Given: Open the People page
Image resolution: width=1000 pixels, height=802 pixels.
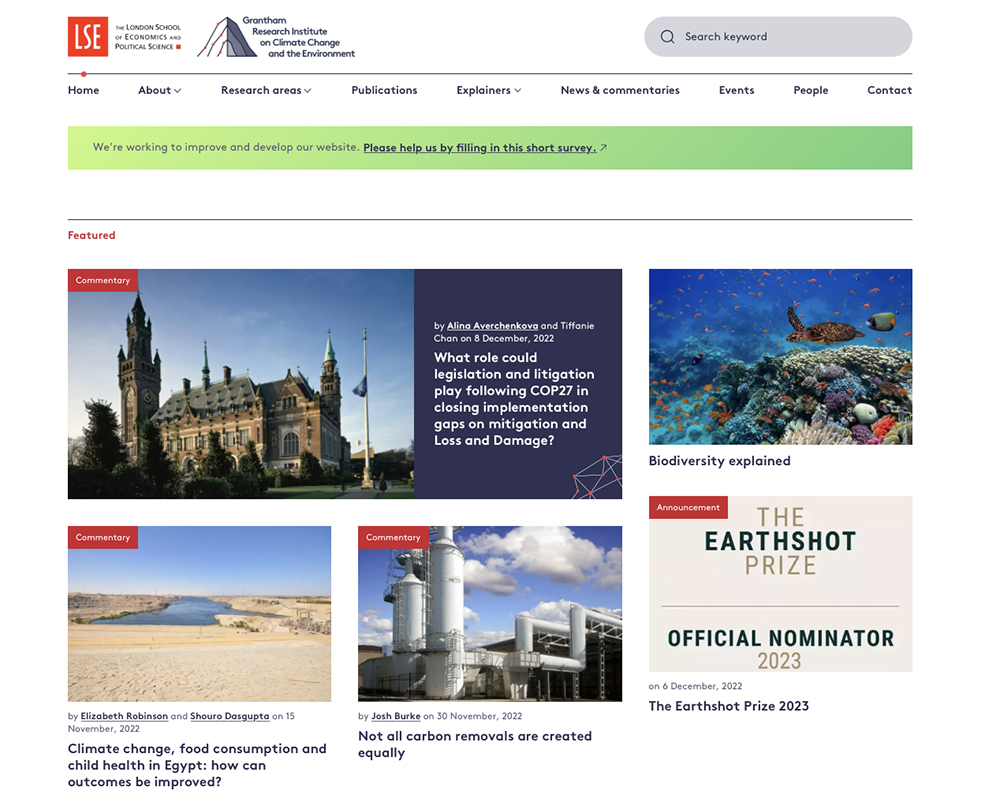Looking at the screenshot, I should (811, 91).
